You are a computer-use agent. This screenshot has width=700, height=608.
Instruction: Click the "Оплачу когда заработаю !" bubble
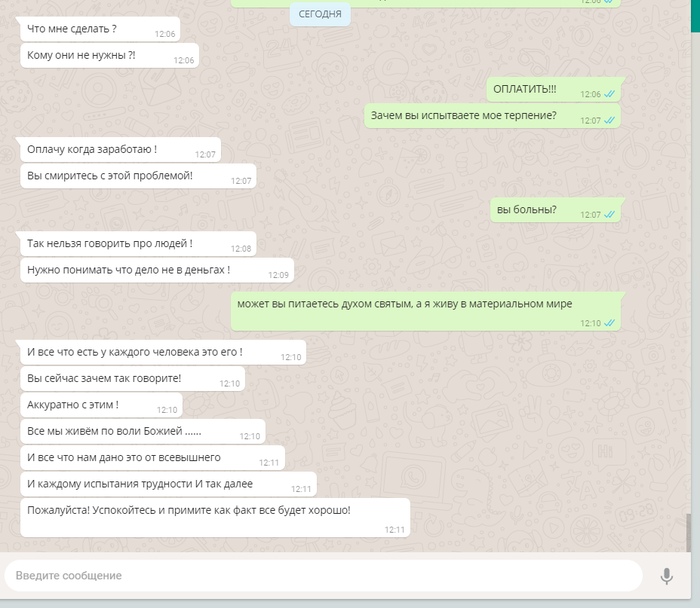tap(121, 150)
